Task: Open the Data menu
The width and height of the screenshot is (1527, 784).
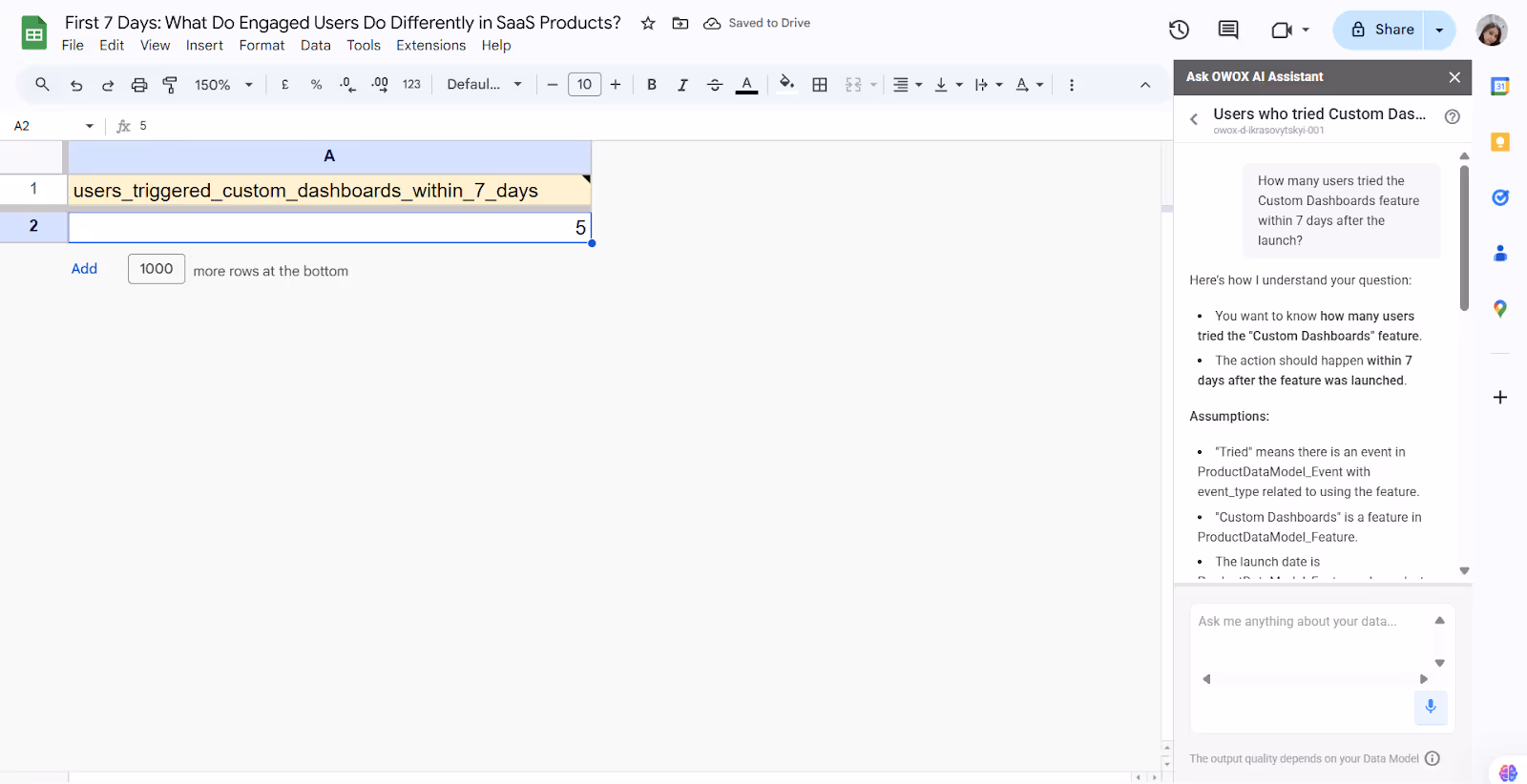Action: [x=315, y=45]
